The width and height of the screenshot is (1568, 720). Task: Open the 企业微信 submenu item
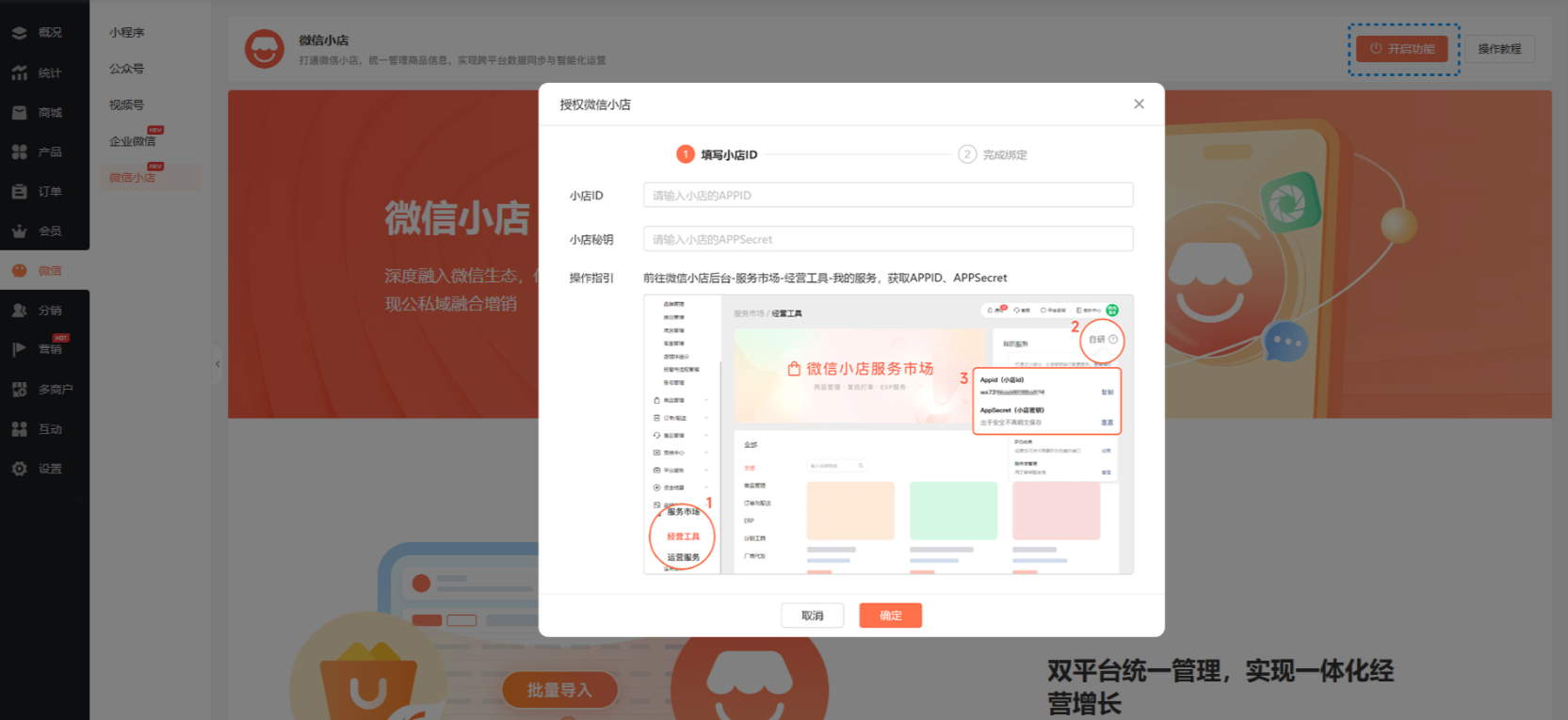(x=133, y=141)
